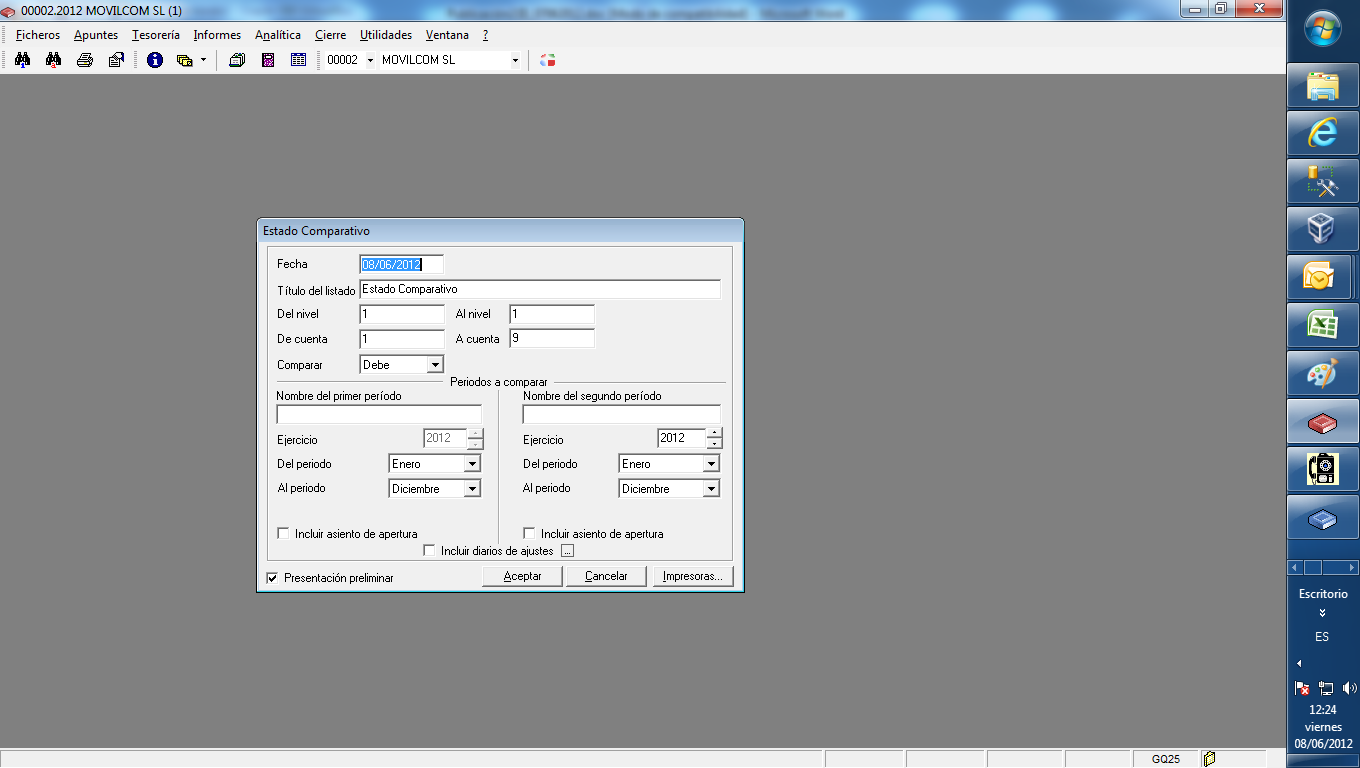This screenshot has height=768, width=1360.
Task: Open Internet Explorer from the taskbar
Action: pos(1322,133)
